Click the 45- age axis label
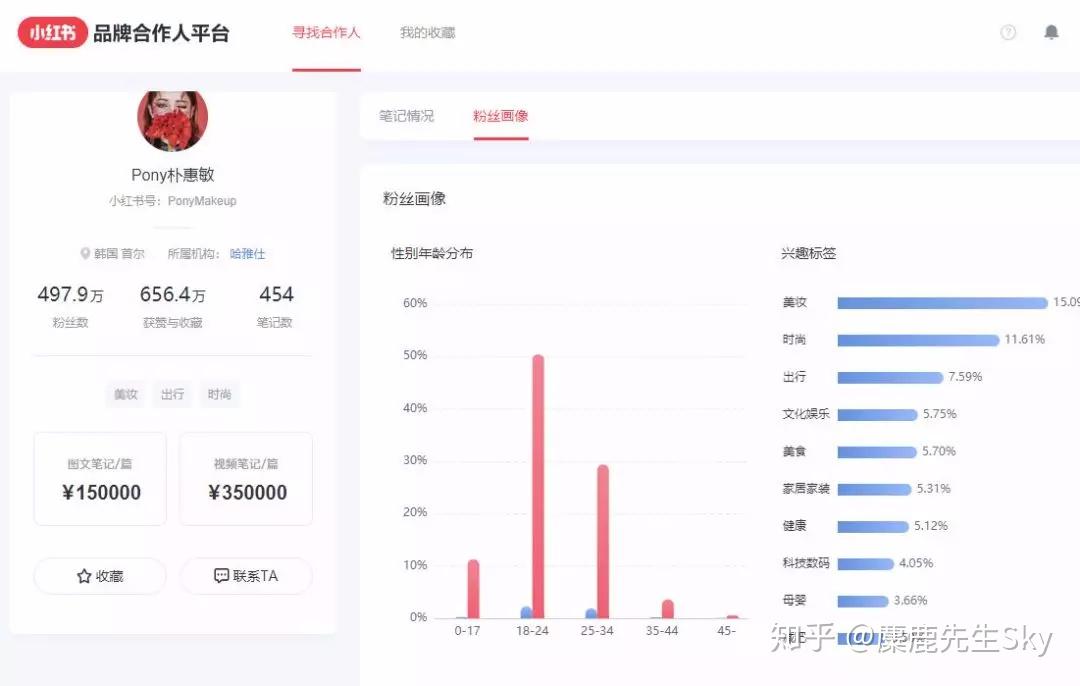Image resolution: width=1080 pixels, height=686 pixels. (726, 630)
